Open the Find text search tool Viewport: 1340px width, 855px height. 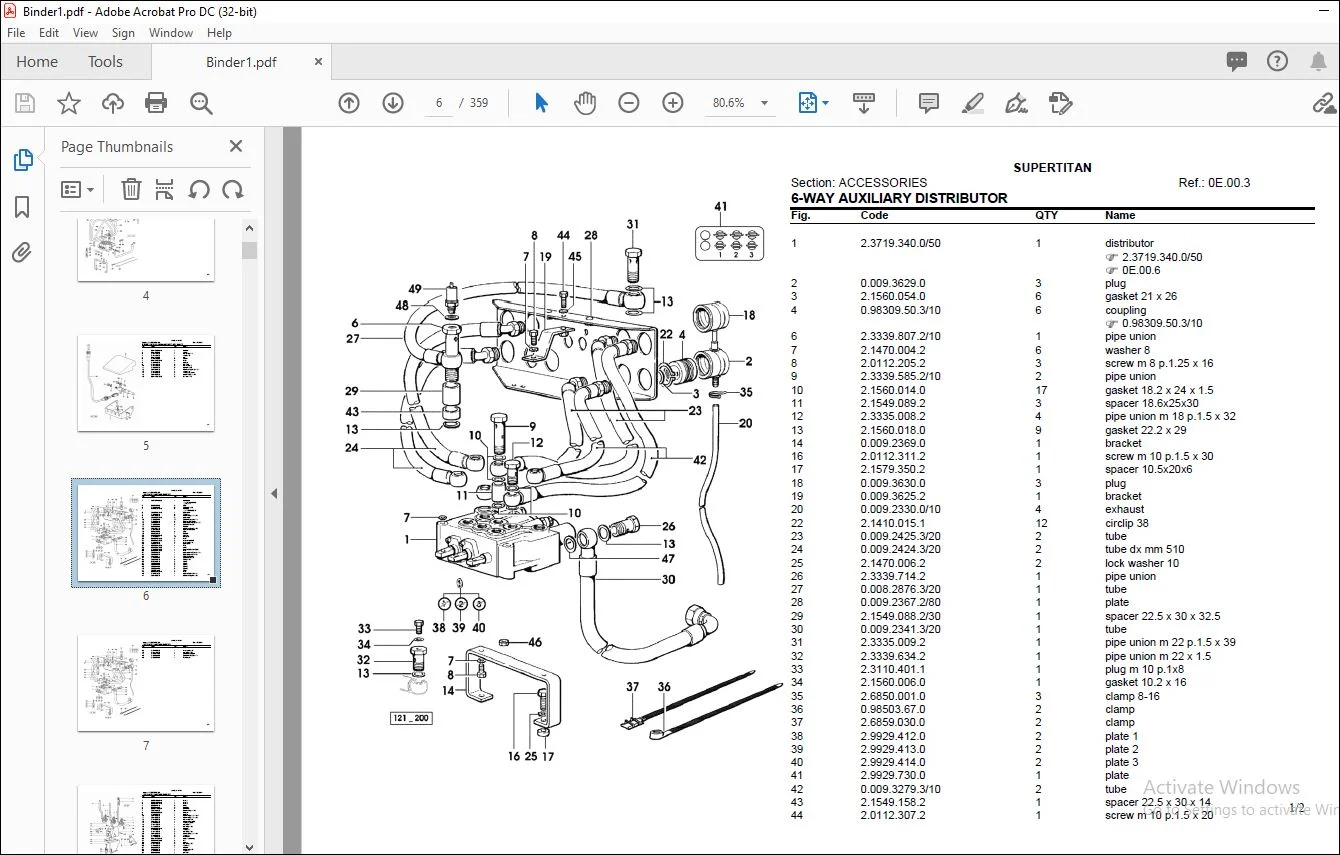tap(201, 103)
